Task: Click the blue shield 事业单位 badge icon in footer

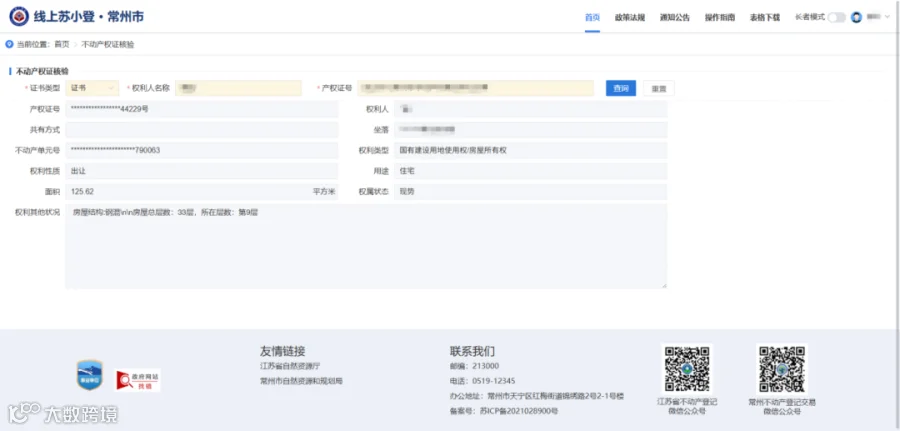Action: coord(90,375)
